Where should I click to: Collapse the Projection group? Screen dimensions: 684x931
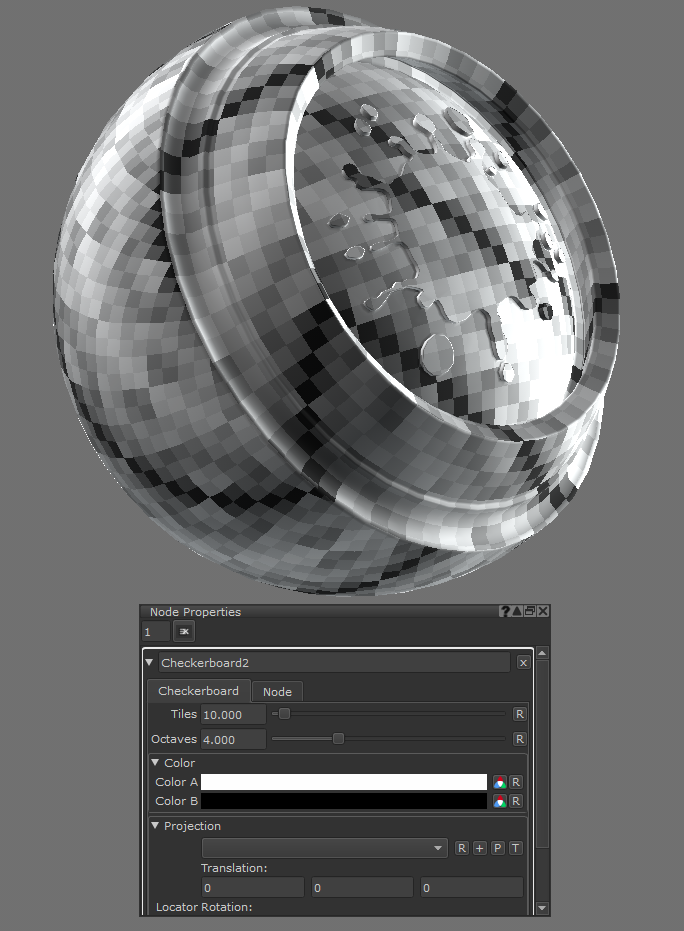[155, 826]
